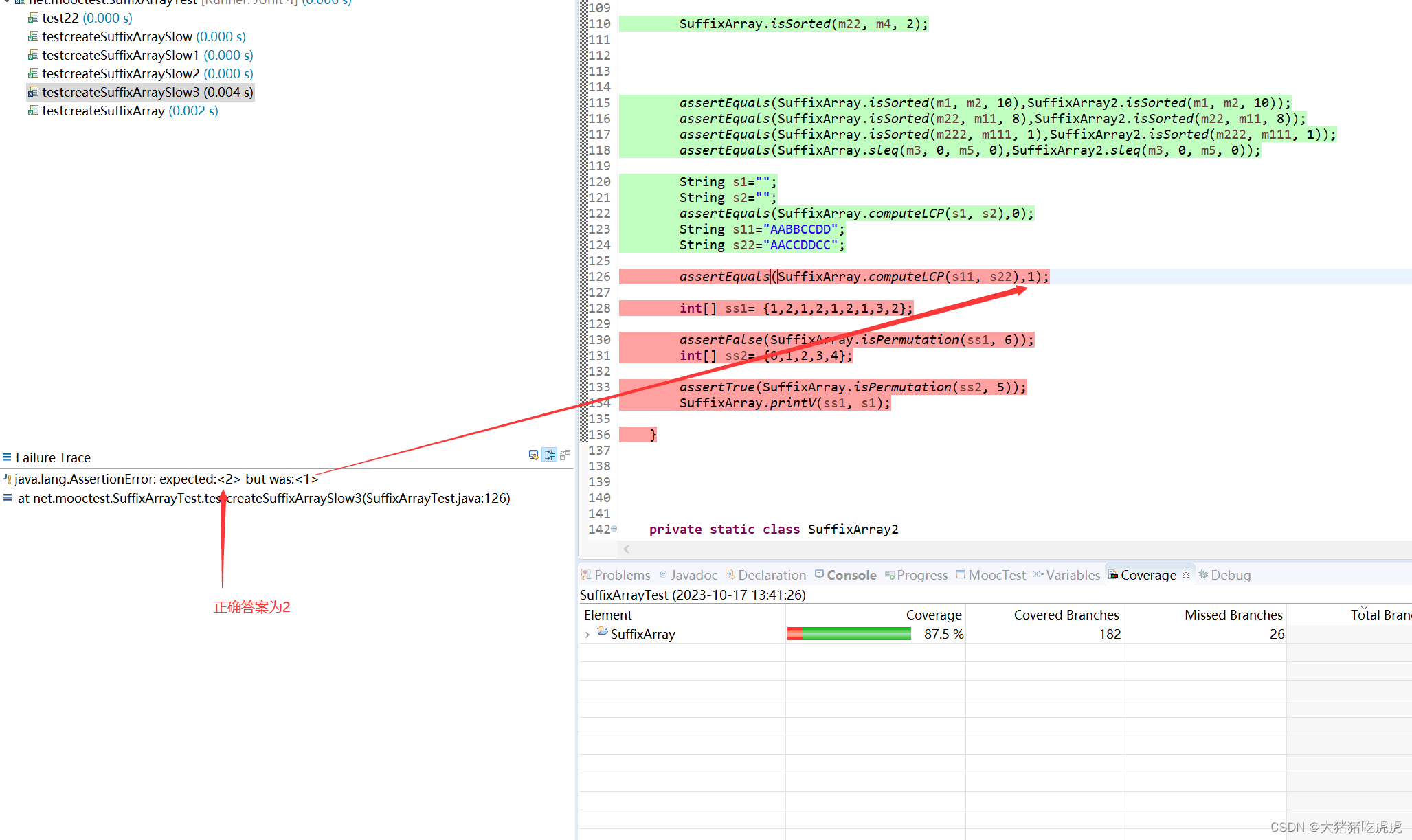Open the MoocTest tab
This screenshot has width=1412, height=840.
tap(996, 575)
